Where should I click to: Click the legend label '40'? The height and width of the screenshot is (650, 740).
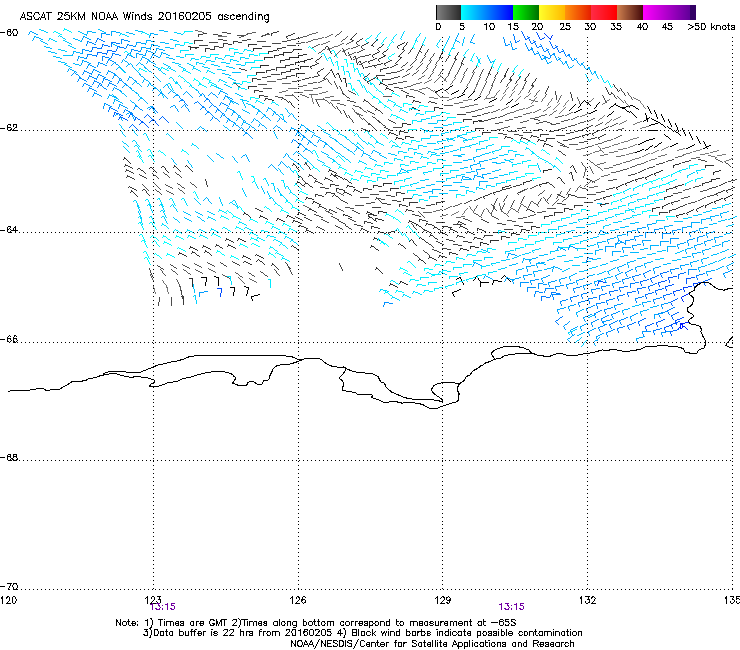click(642, 27)
